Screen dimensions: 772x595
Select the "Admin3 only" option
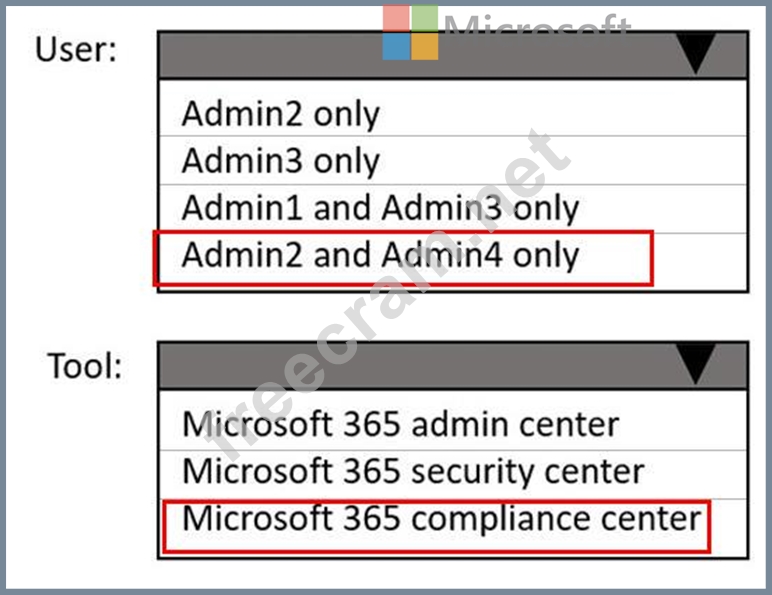tap(281, 161)
